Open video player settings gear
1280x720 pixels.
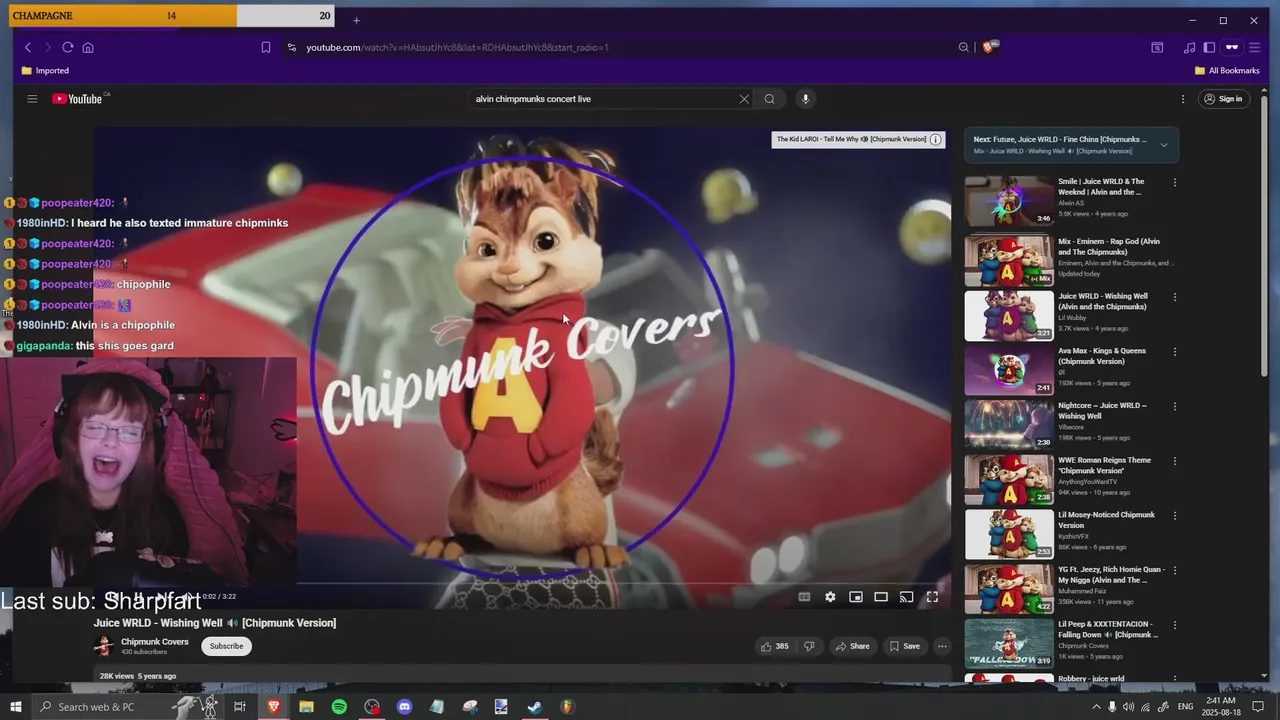point(830,597)
